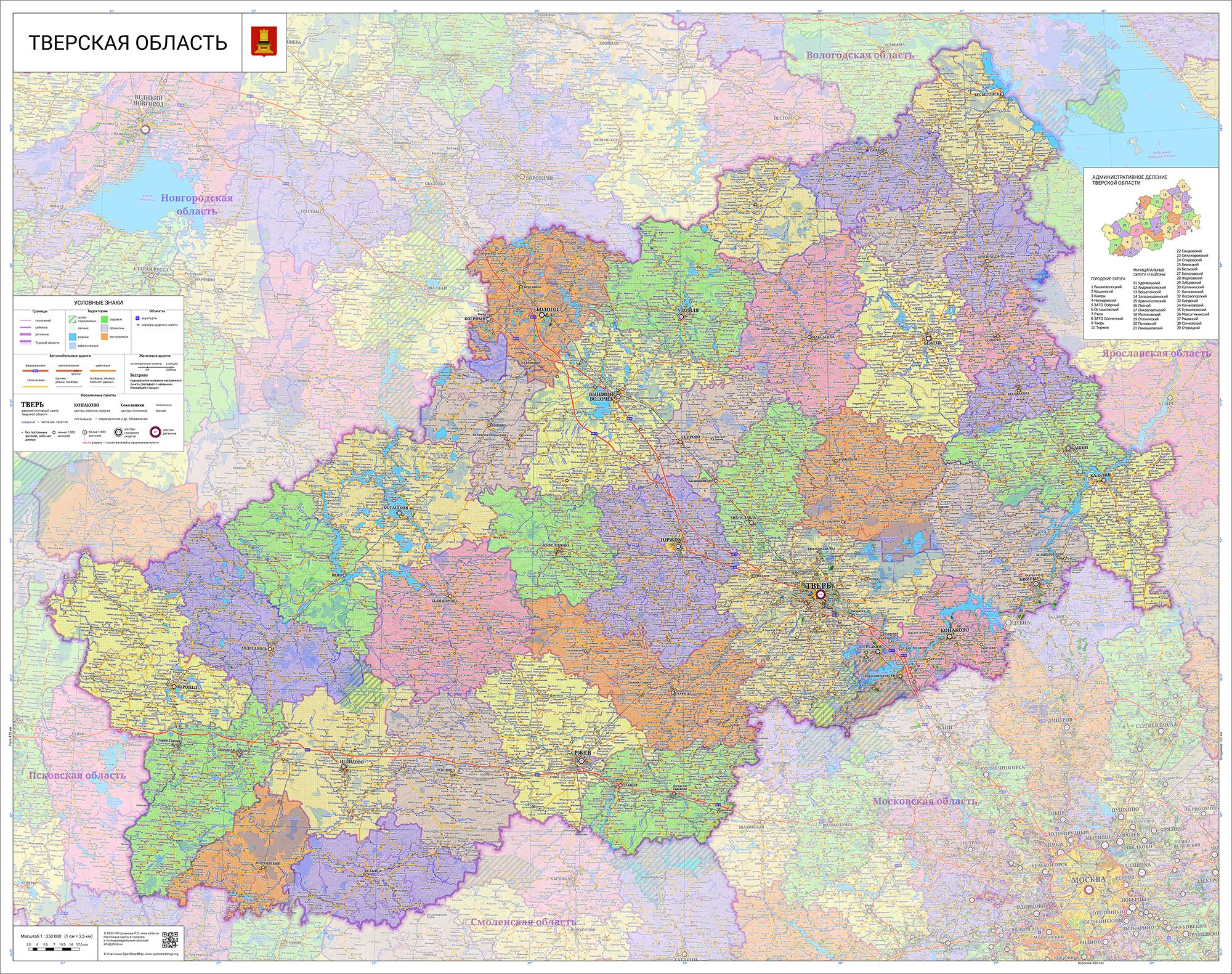Image resolution: width=1232 pixels, height=974 pixels.
Task: Click the 'ТВЕРСКАЯ ОБЛАСТЬ' map title
Action: (128, 43)
